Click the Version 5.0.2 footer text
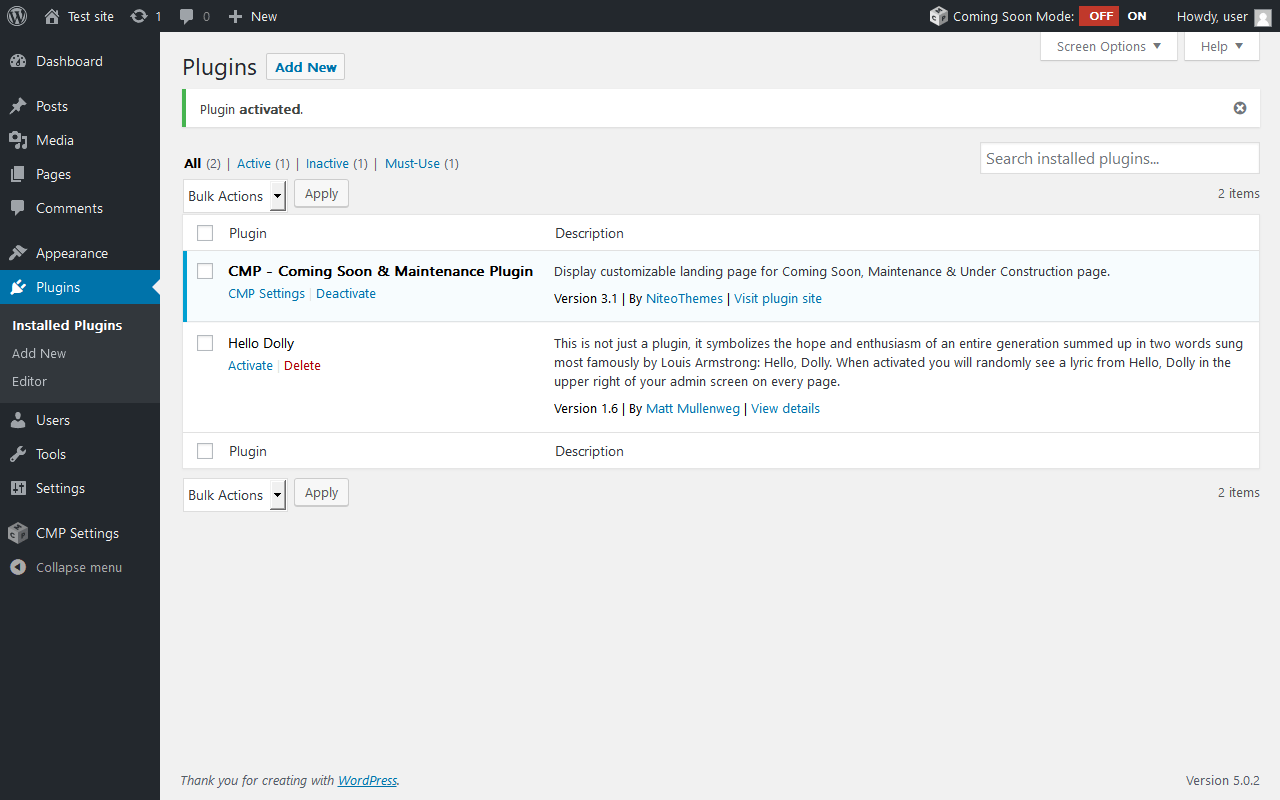This screenshot has height=800, width=1280. pyautogui.click(x=1223, y=781)
